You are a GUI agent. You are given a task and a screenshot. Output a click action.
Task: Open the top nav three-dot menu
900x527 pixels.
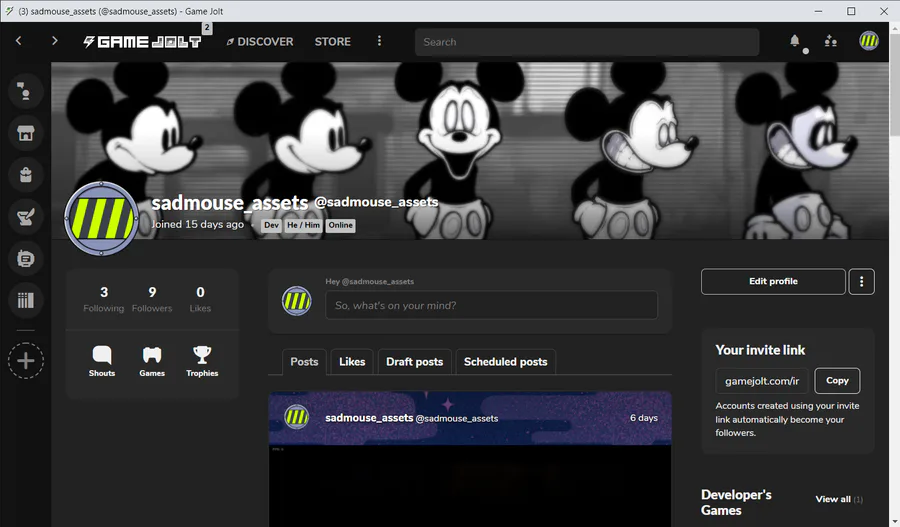tap(379, 41)
